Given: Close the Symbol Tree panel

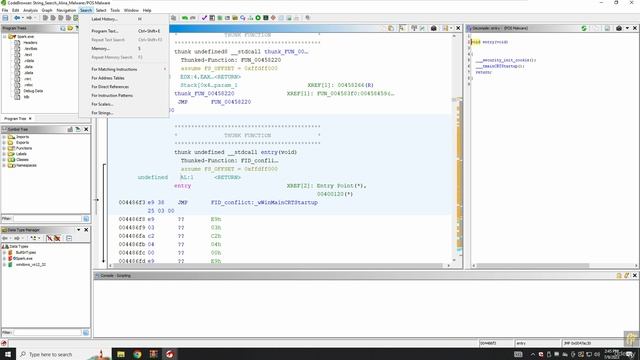Looking at the screenshot, I should 86,129.
